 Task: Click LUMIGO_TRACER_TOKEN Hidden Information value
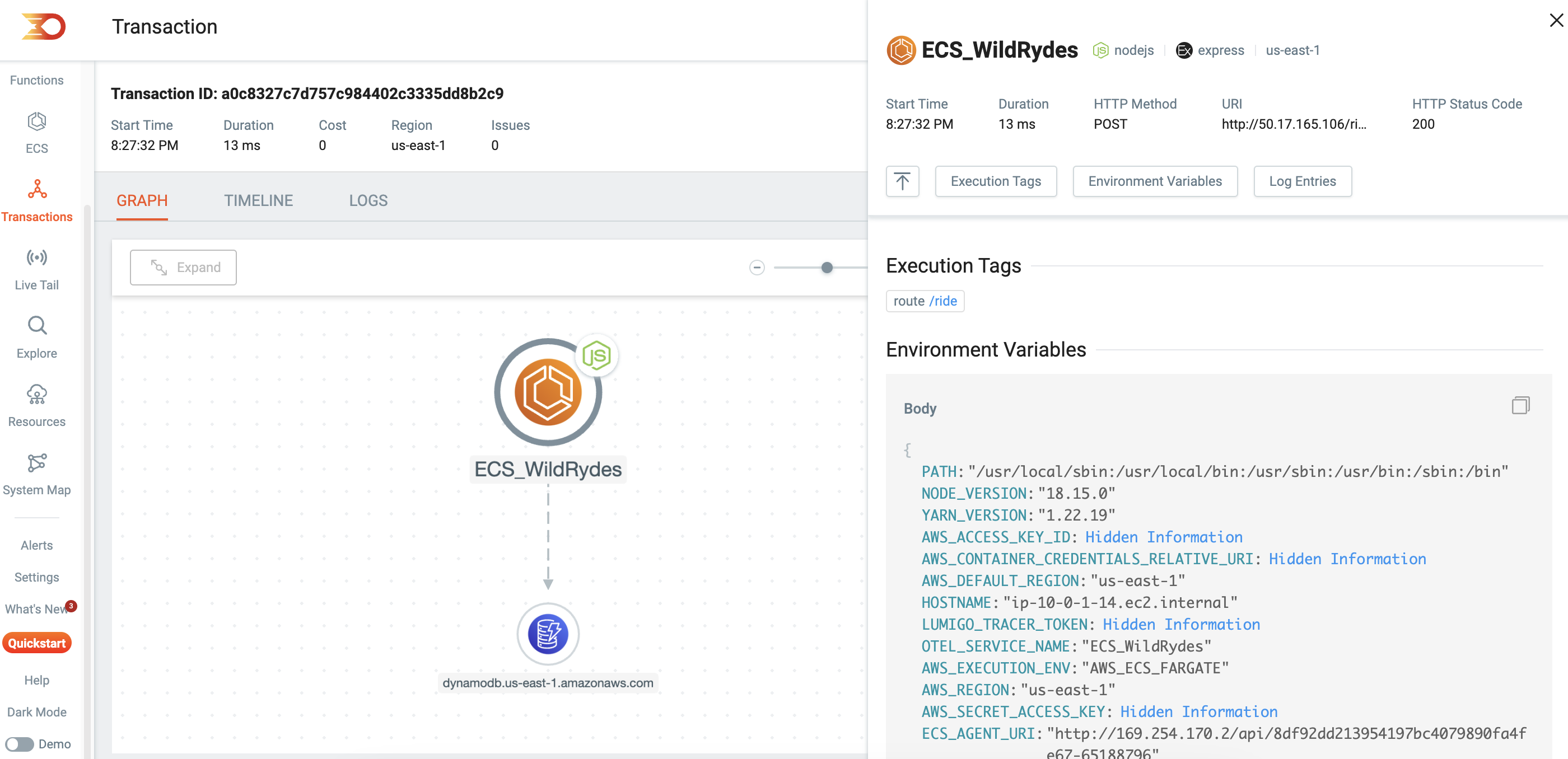tap(1182, 625)
